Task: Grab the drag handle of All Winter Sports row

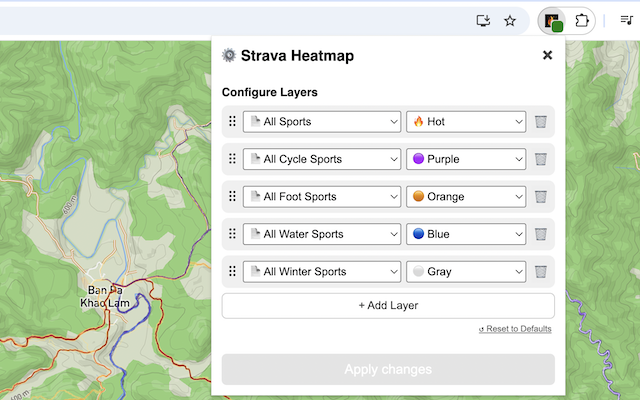Action: click(232, 271)
